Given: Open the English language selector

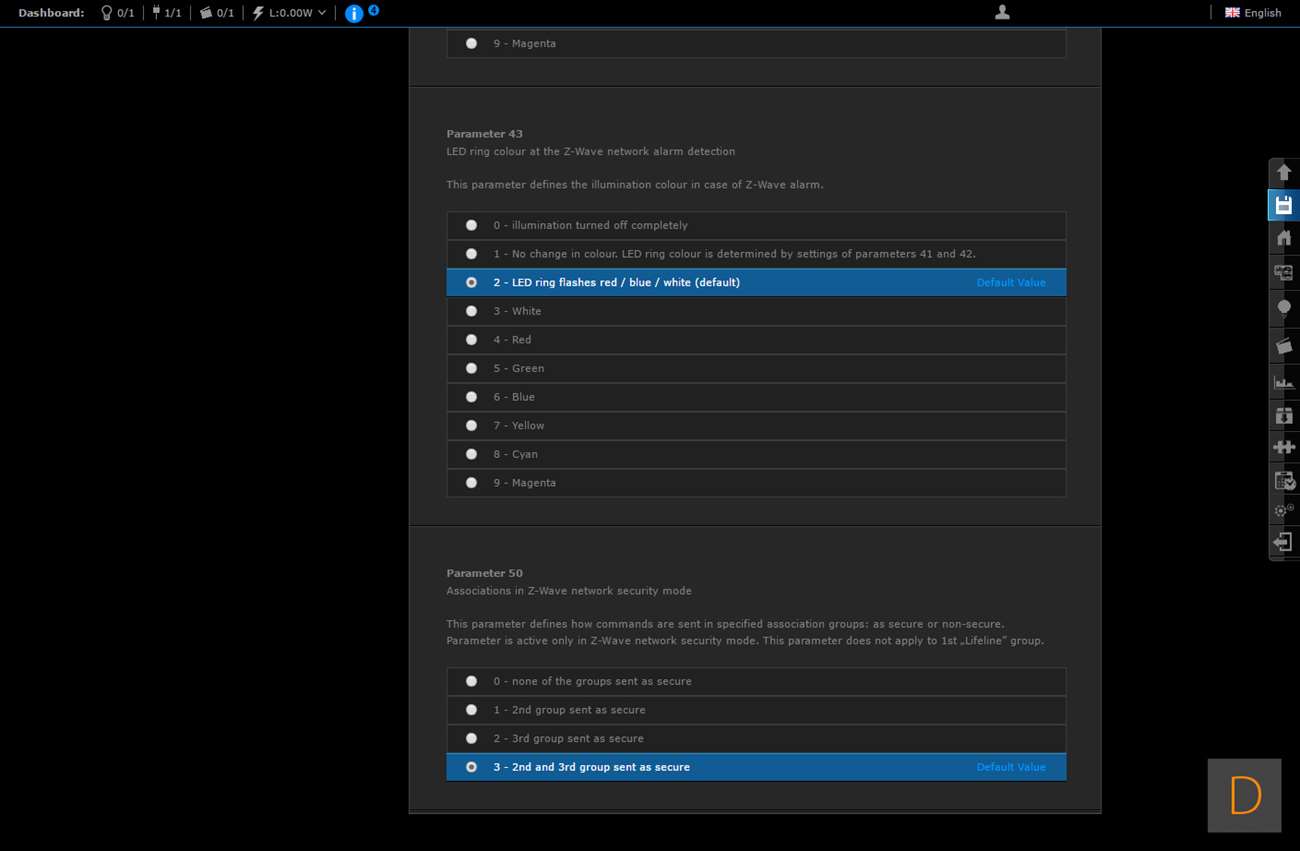Looking at the screenshot, I should pos(1253,13).
